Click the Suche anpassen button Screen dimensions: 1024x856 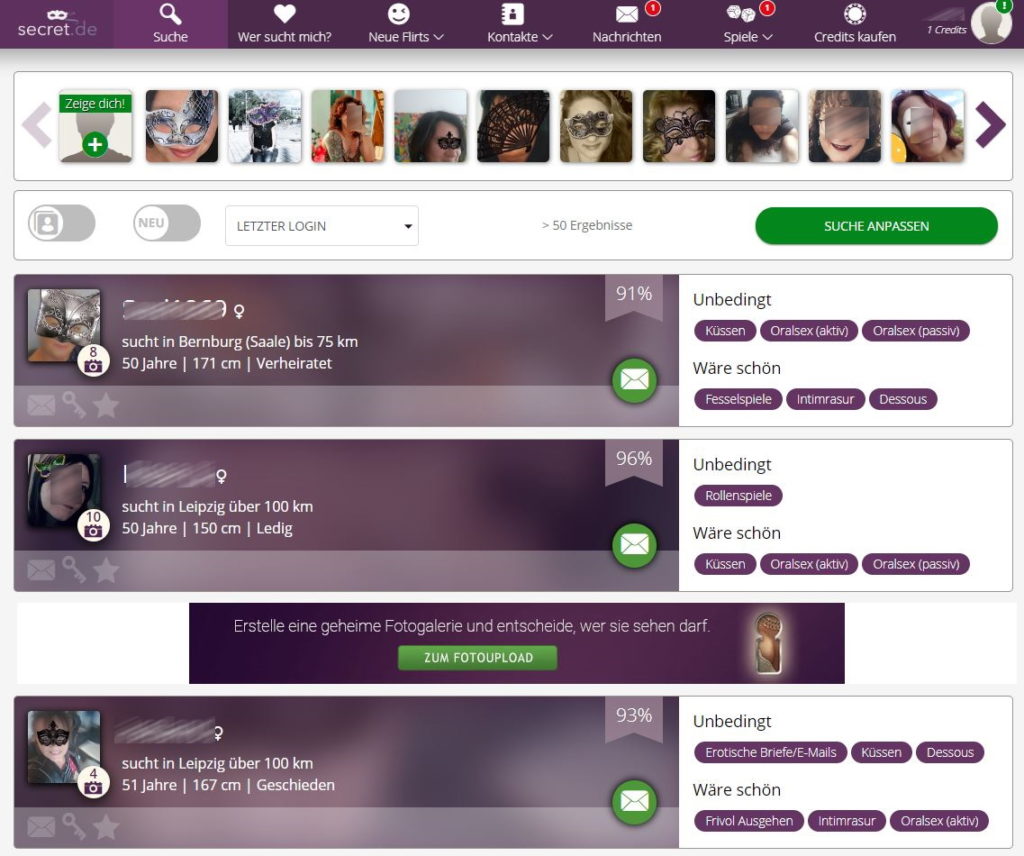coord(876,226)
